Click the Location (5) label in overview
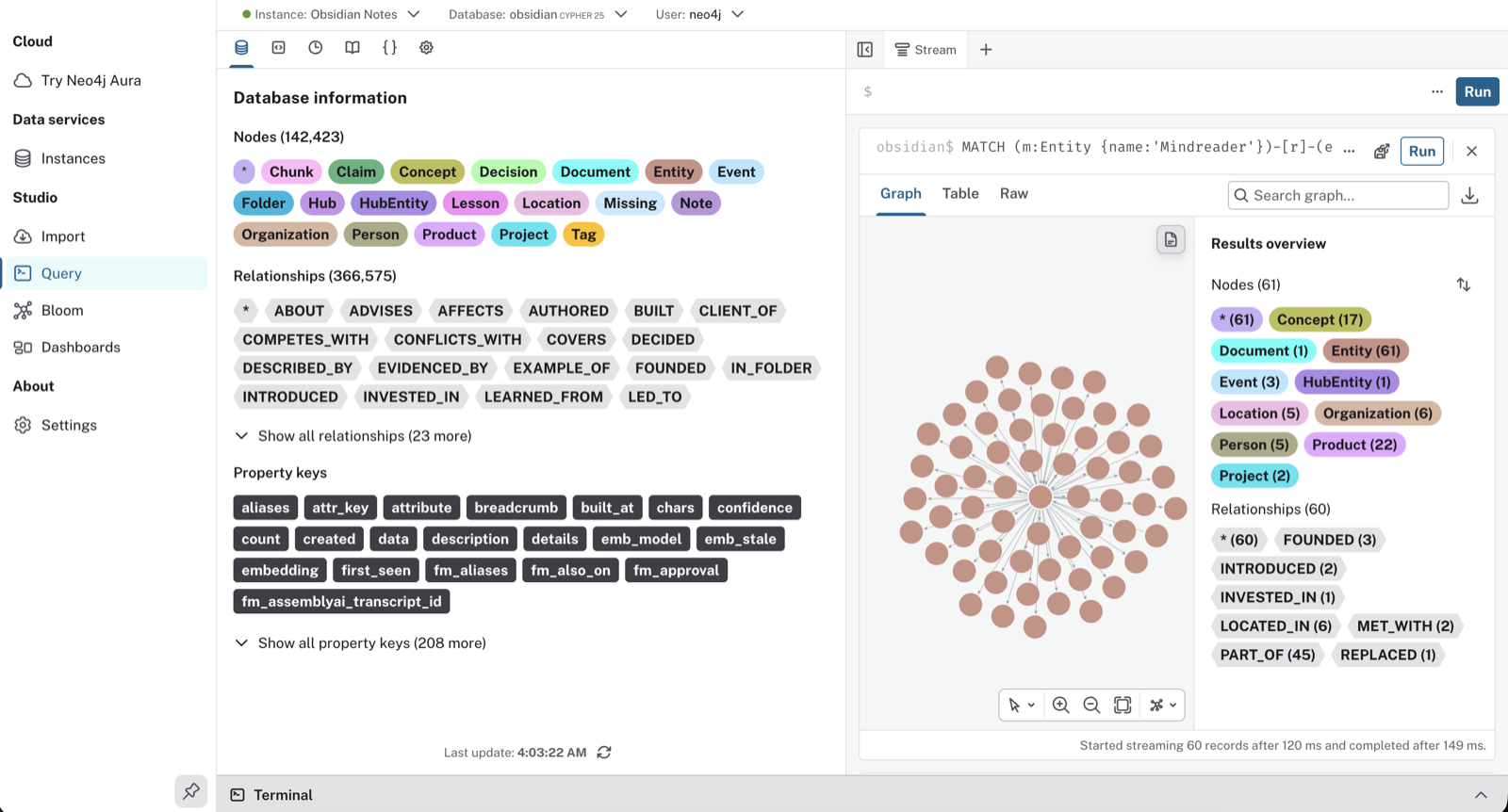The height and width of the screenshot is (812, 1508). click(x=1259, y=414)
